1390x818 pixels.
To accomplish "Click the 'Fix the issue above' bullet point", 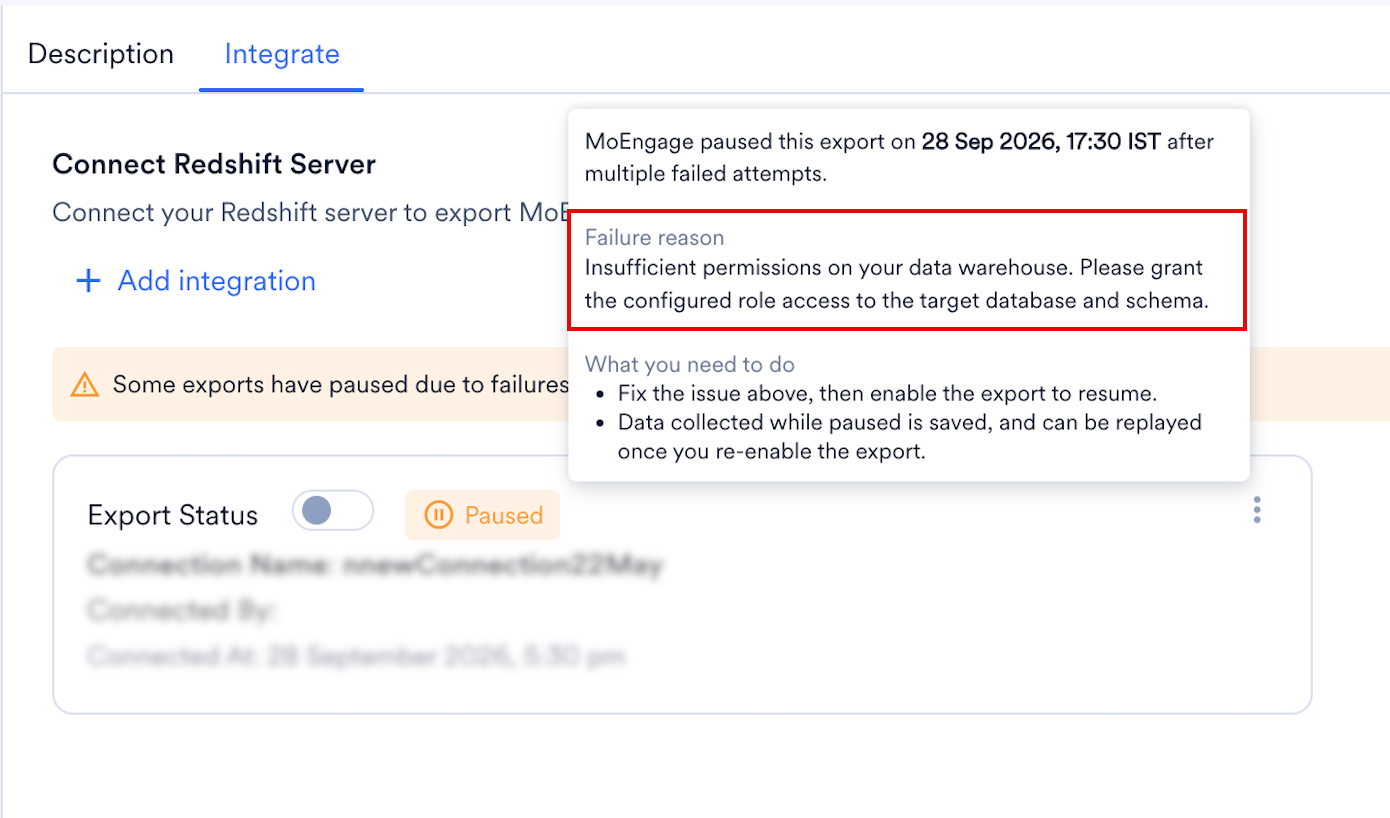I will pos(887,393).
